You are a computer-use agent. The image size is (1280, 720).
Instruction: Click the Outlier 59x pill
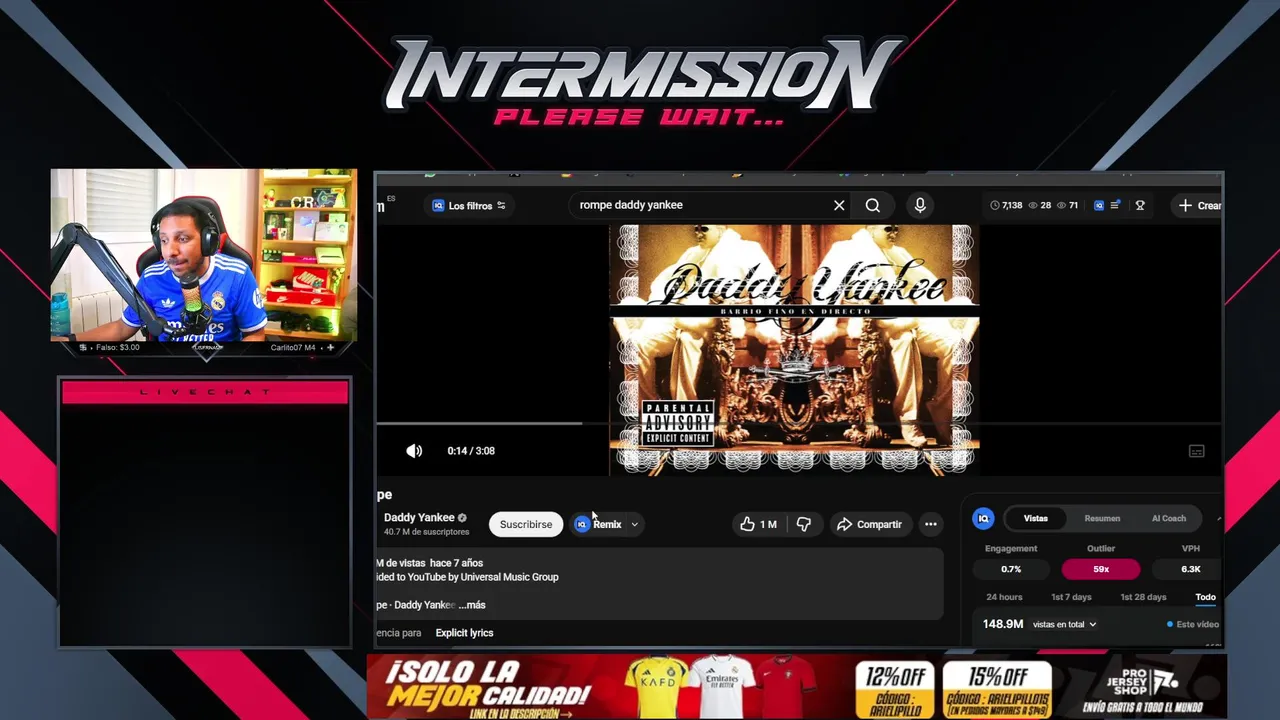[x=1101, y=569]
